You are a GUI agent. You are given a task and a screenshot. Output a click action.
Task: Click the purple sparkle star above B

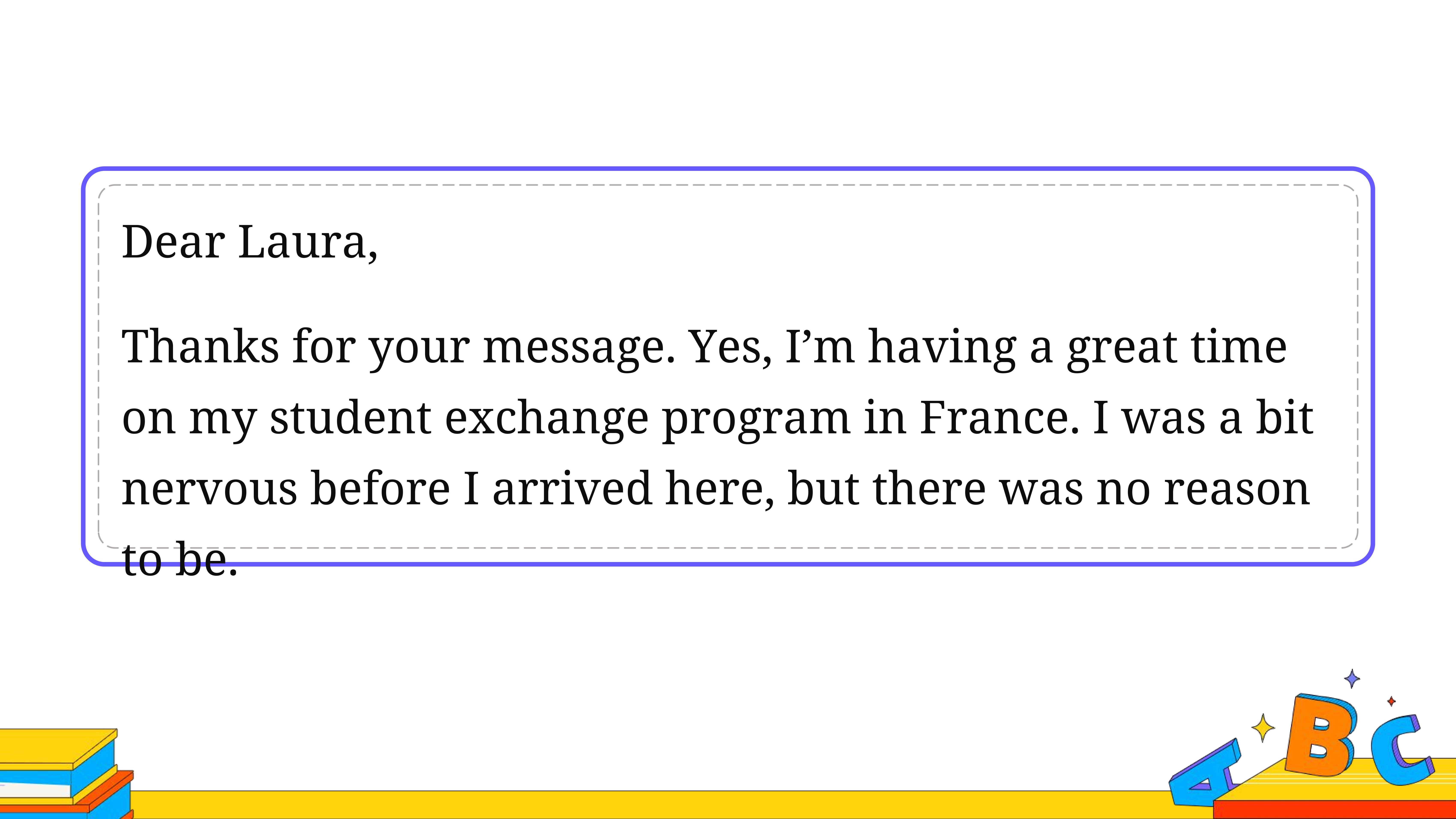coord(1351,678)
